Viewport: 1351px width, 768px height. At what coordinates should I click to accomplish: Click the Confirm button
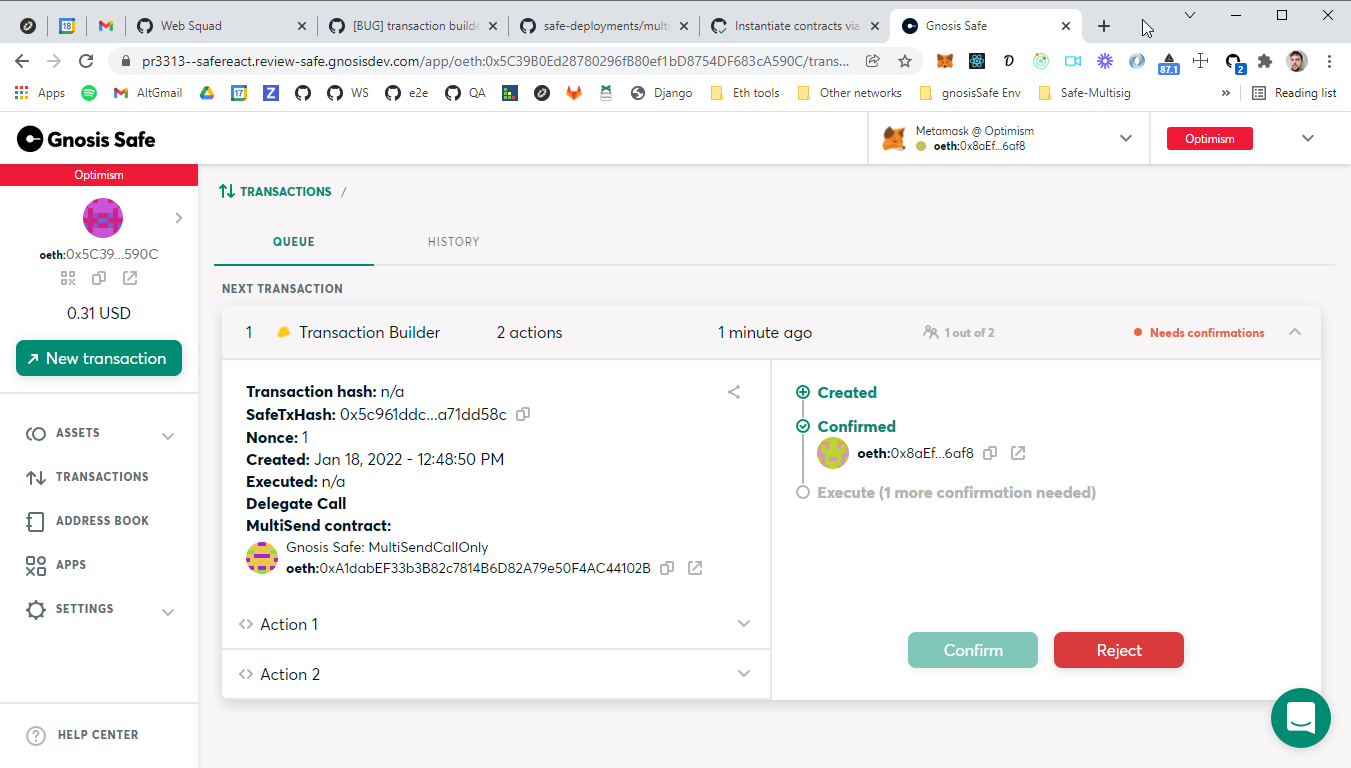pos(973,650)
